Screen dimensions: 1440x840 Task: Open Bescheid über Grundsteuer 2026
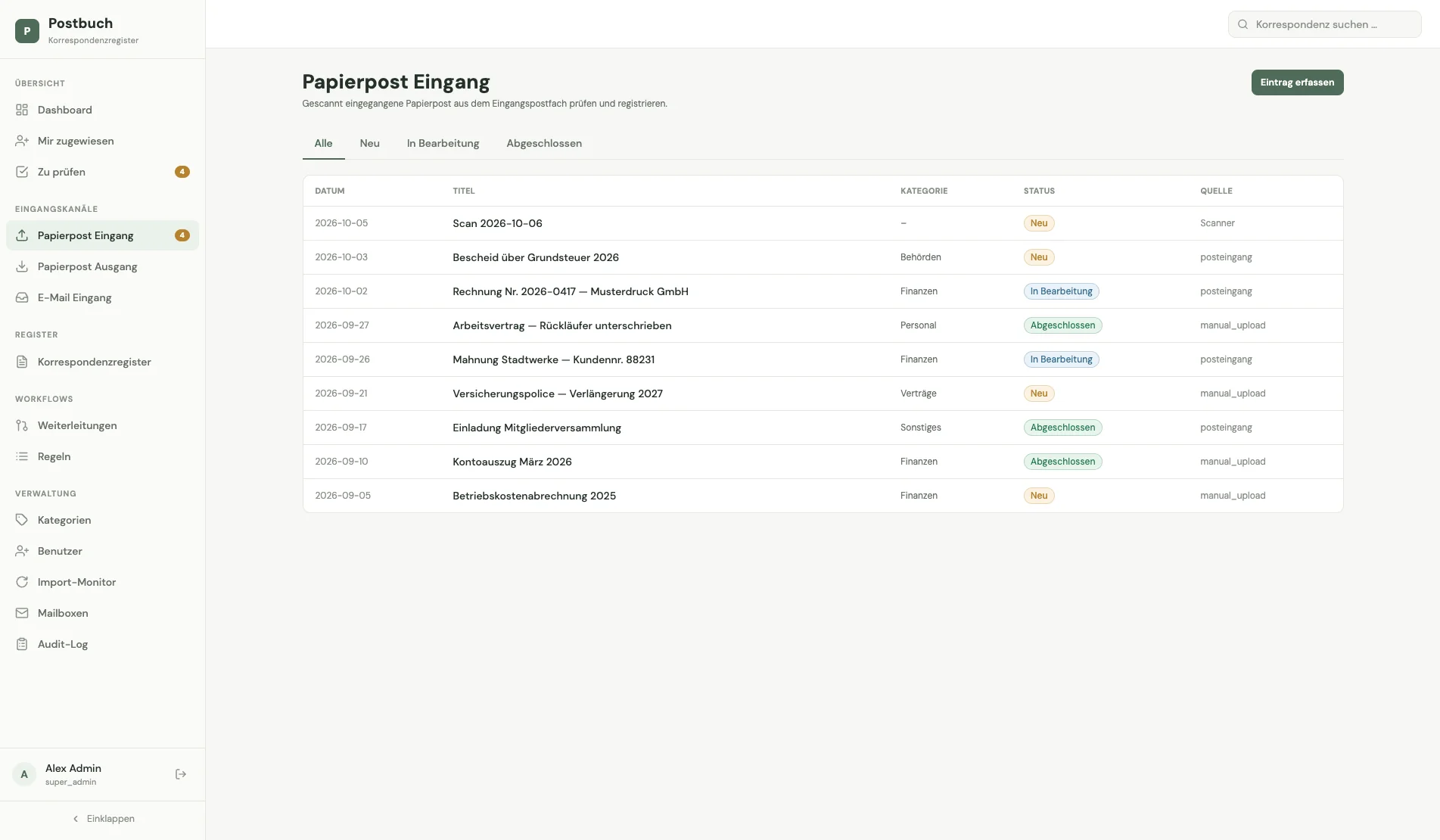coord(823,257)
